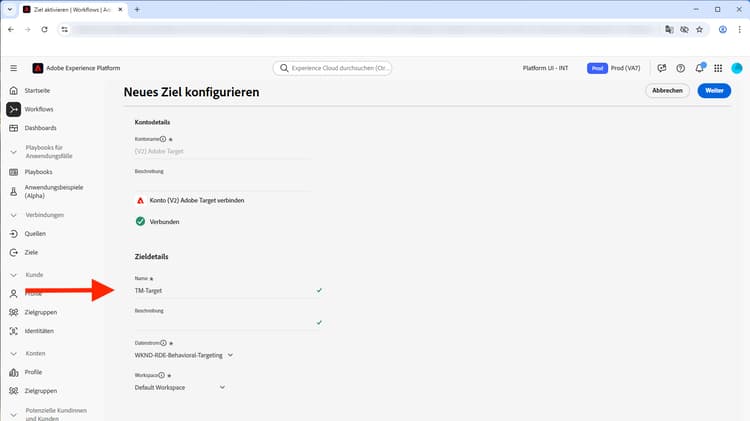Click the Dashboards icon
The image size is (750, 421).
tap(13, 128)
